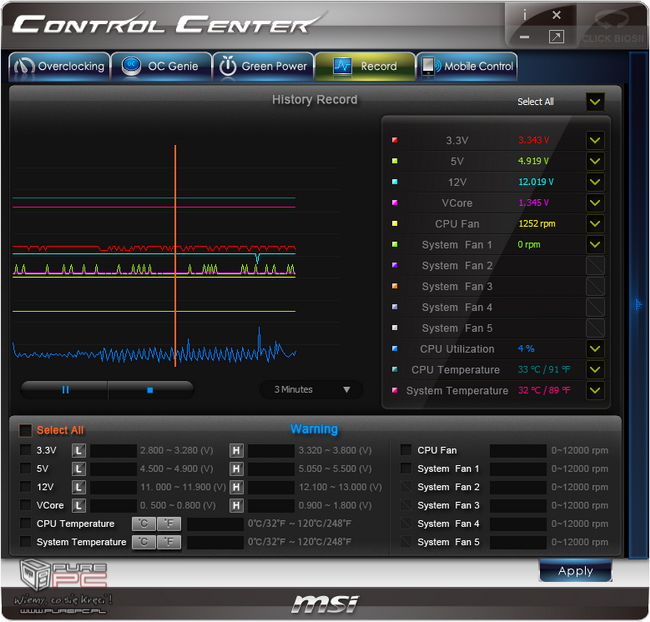Open the Overclocking tab
Viewport: 650px width, 622px height.
[60, 66]
